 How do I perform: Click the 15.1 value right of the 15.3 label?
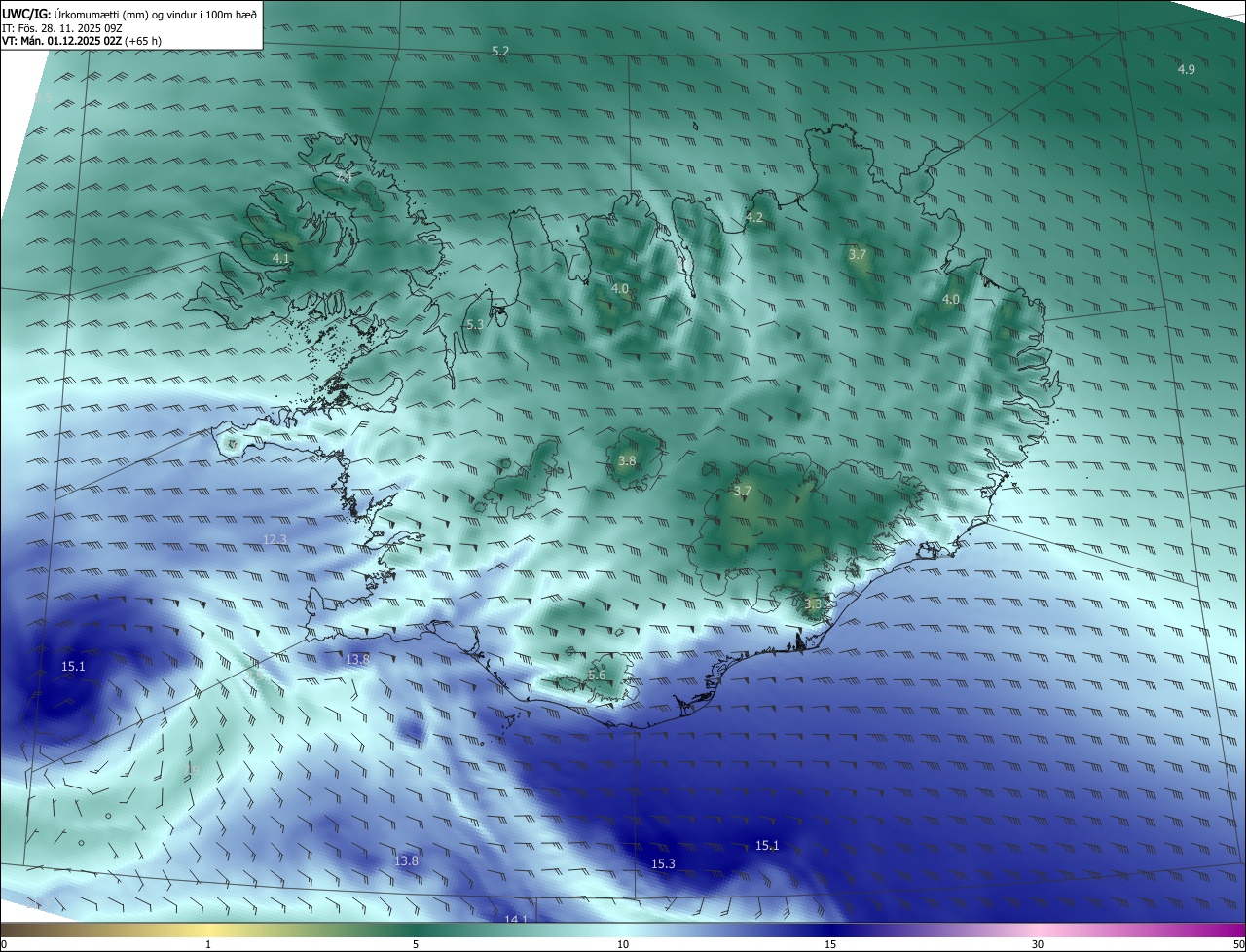click(767, 845)
